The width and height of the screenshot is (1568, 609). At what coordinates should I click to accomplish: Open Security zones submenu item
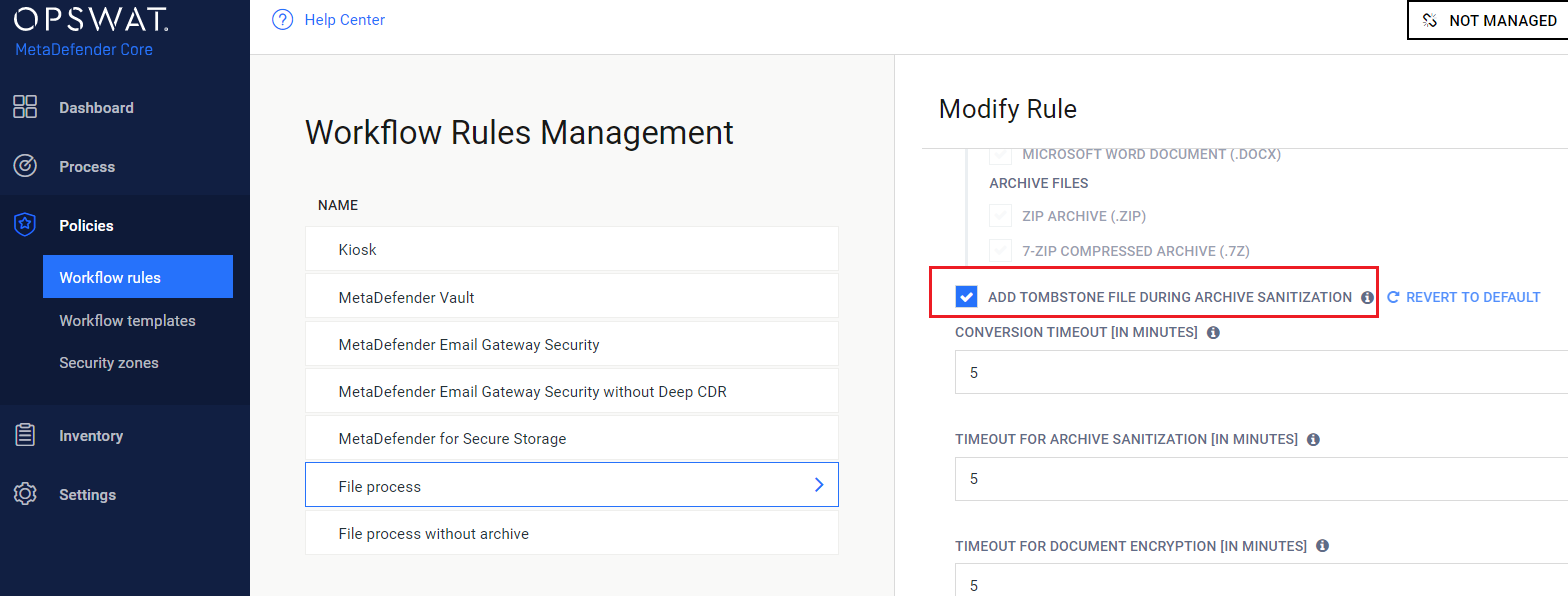coord(109,363)
